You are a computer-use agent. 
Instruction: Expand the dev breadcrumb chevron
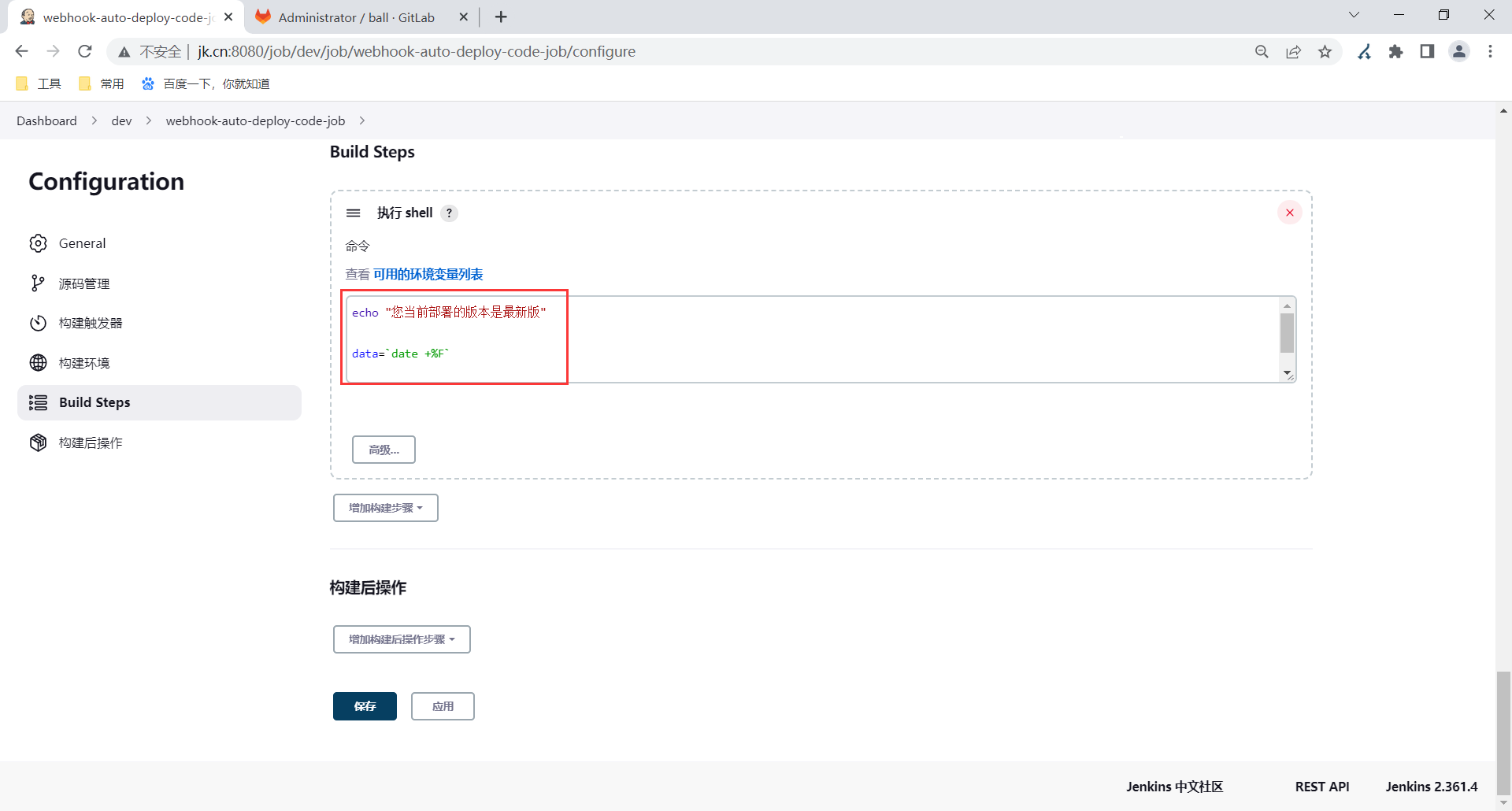point(148,120)
